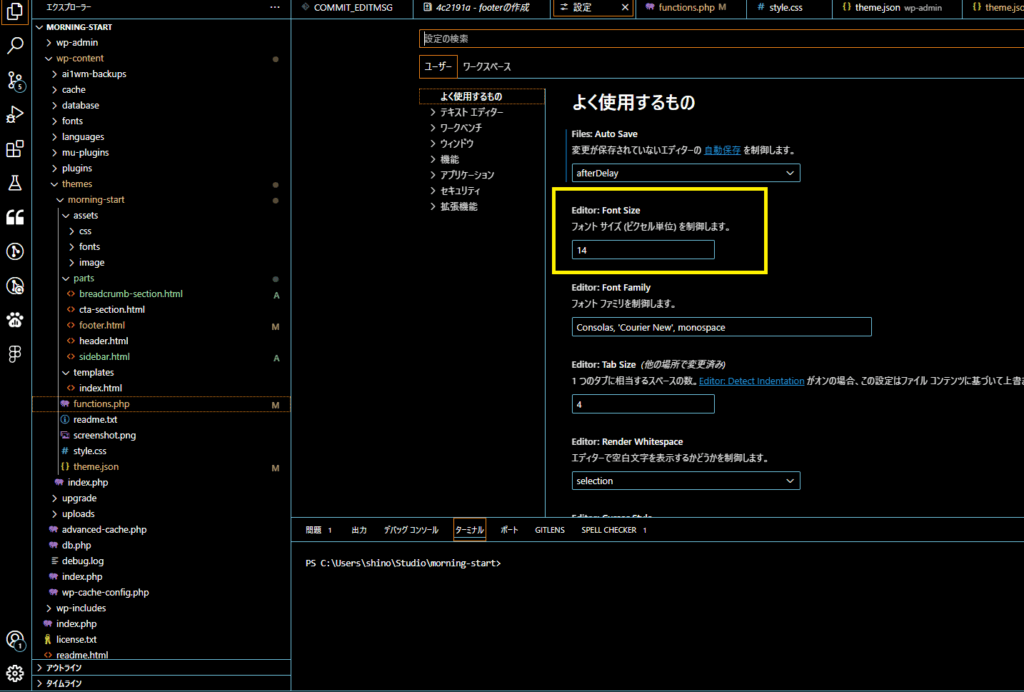Open wp-cache-config.php file
Screen dimensions: 1024x692
161,592
